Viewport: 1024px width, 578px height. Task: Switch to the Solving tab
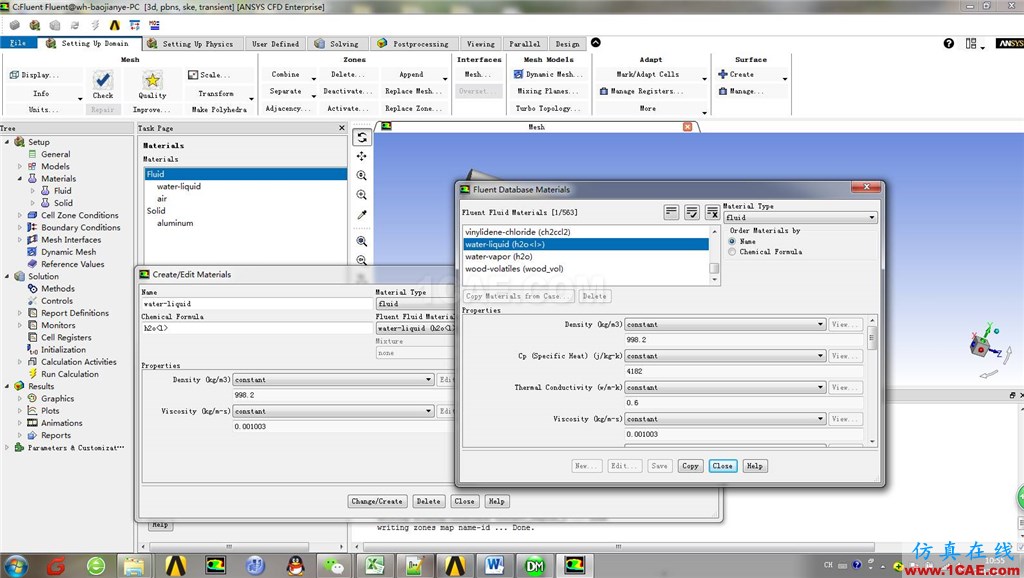coord(337,44)
